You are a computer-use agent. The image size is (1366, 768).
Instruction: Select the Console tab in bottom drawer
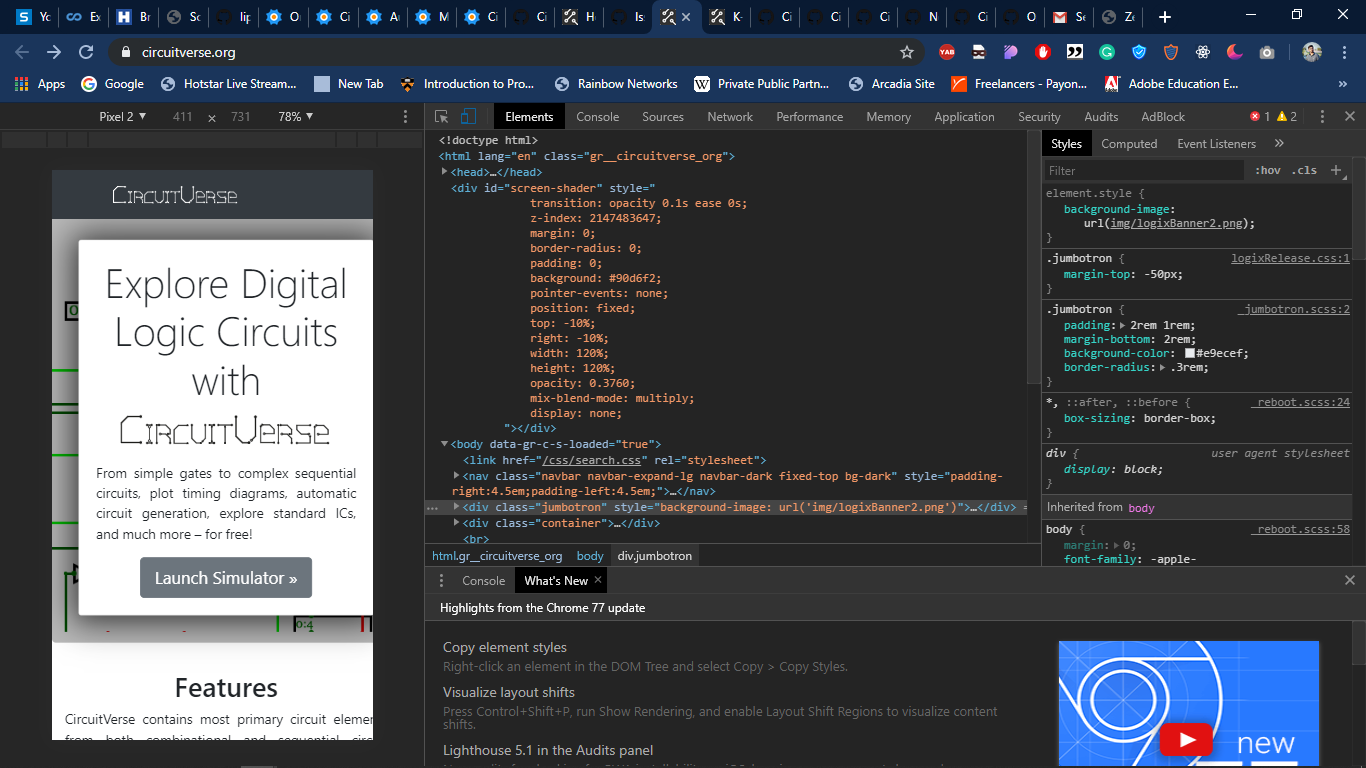[x=484, y=580]
